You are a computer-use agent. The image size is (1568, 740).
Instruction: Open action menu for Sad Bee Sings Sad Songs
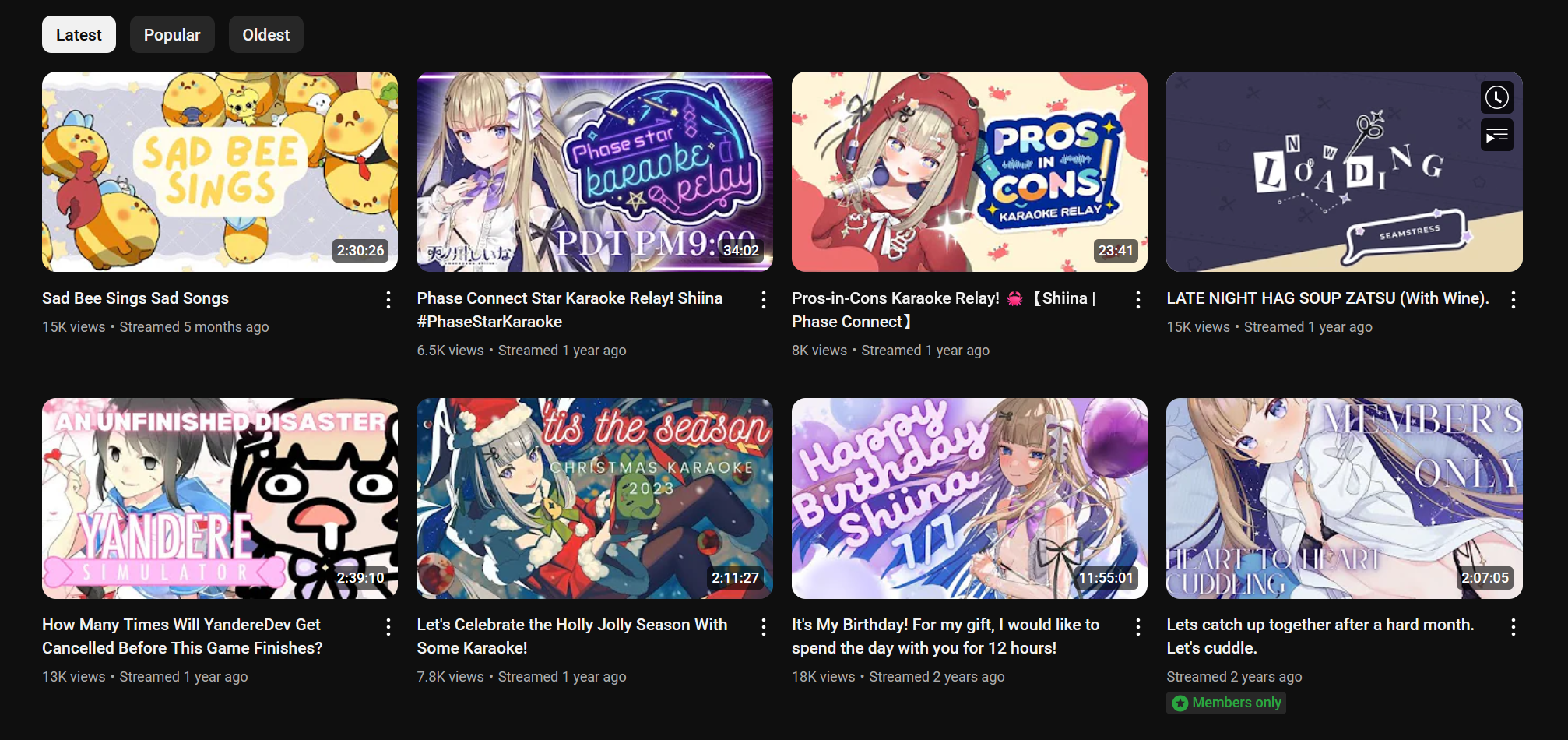(x=388, y=300)
